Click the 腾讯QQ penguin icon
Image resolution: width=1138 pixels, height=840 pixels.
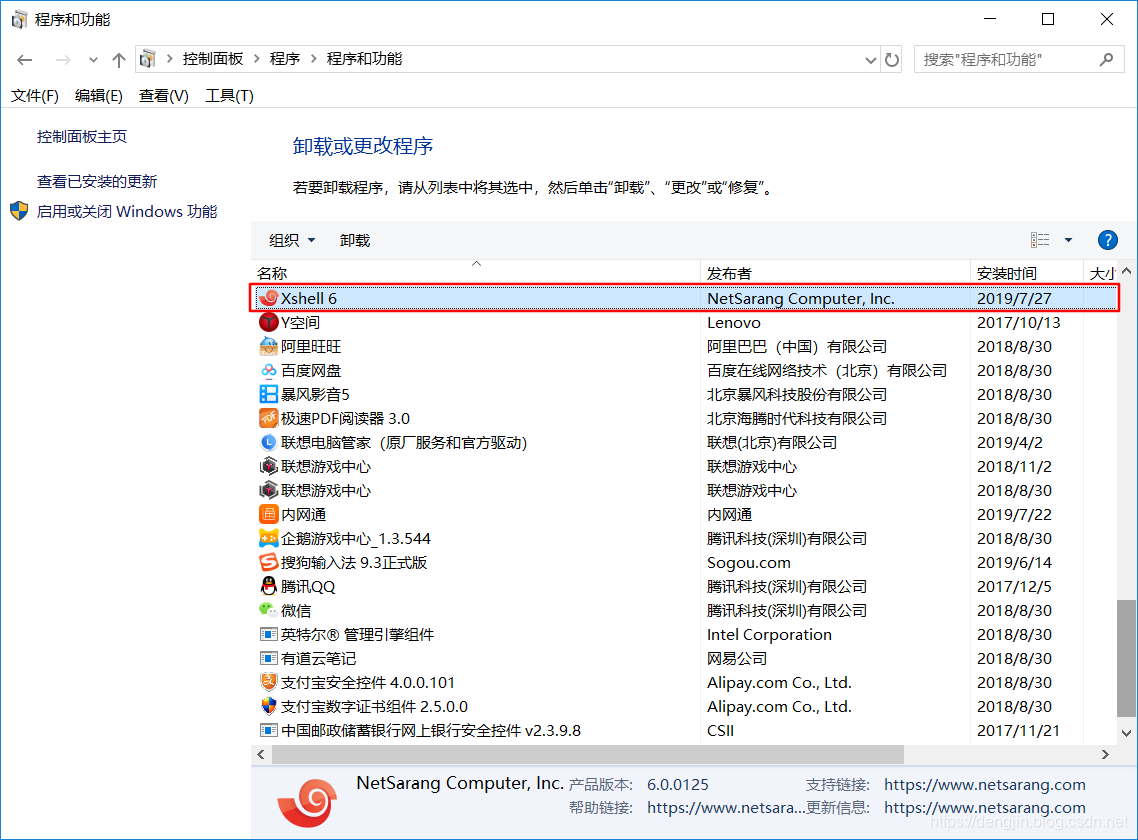click(269, 585)
